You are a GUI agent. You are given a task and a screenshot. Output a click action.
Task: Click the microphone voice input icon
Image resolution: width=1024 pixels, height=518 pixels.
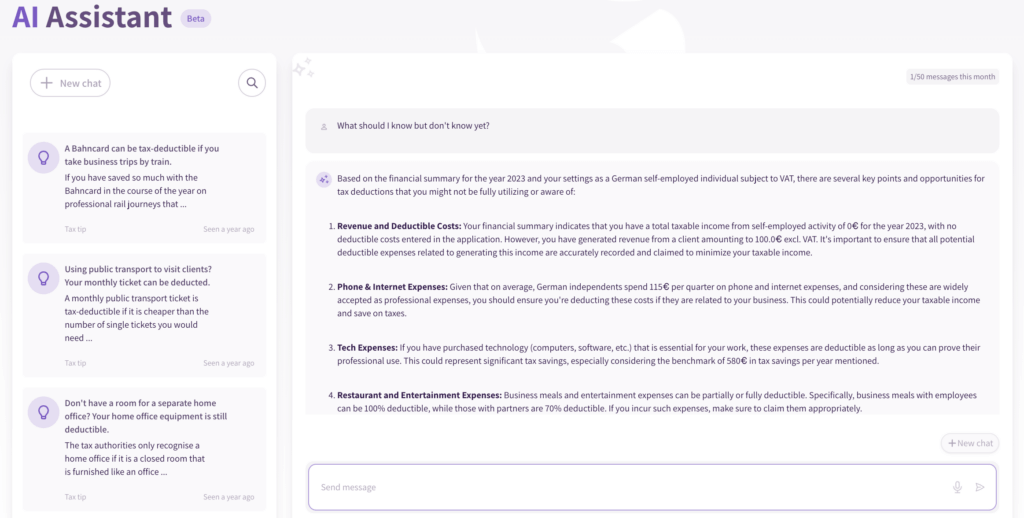coord(957,487)
